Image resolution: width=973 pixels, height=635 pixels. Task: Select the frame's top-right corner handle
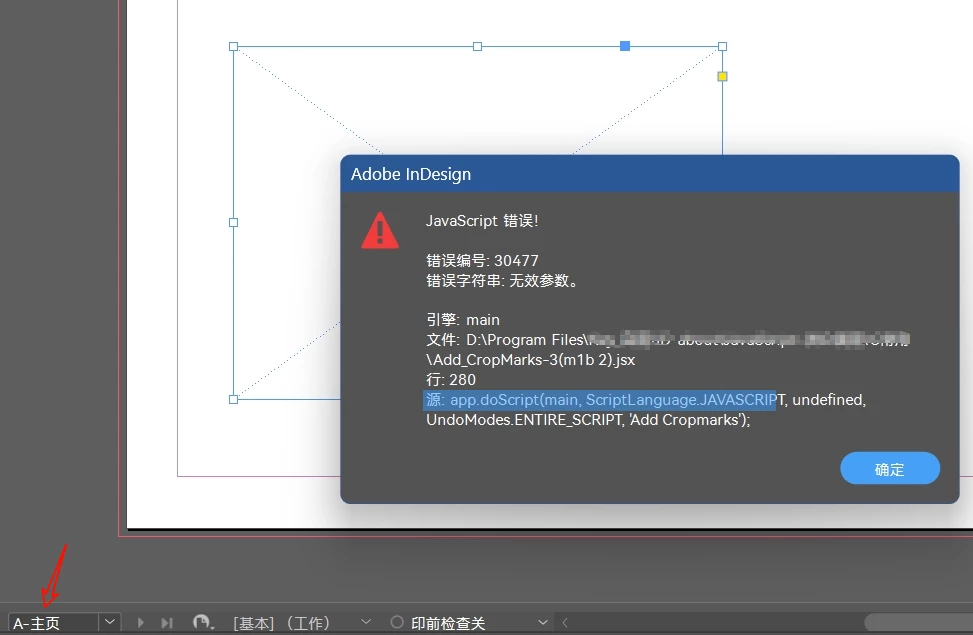tap(722, 47)
